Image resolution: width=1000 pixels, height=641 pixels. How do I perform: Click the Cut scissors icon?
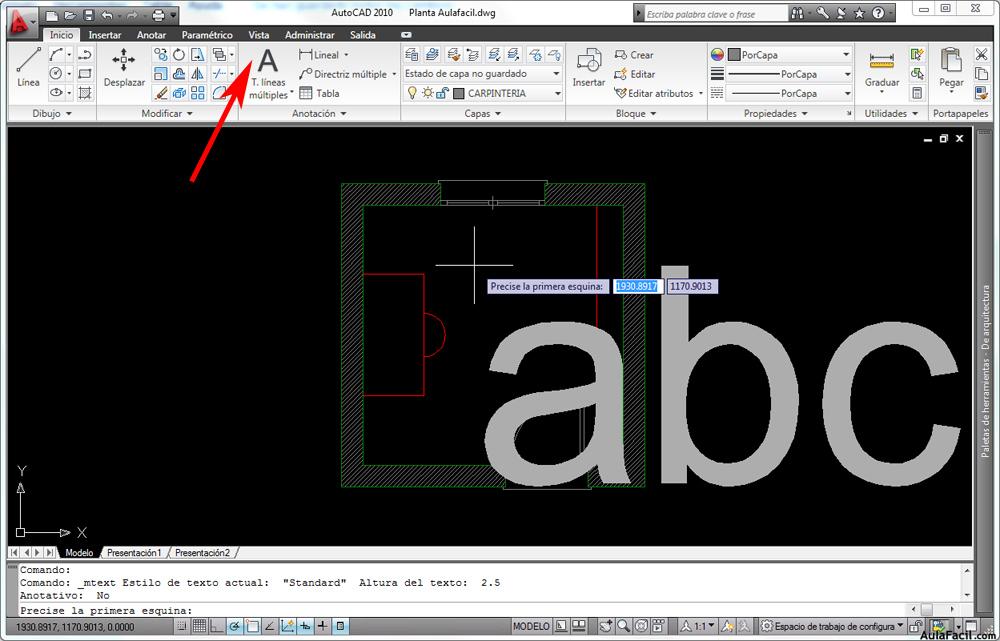point(981,54)
